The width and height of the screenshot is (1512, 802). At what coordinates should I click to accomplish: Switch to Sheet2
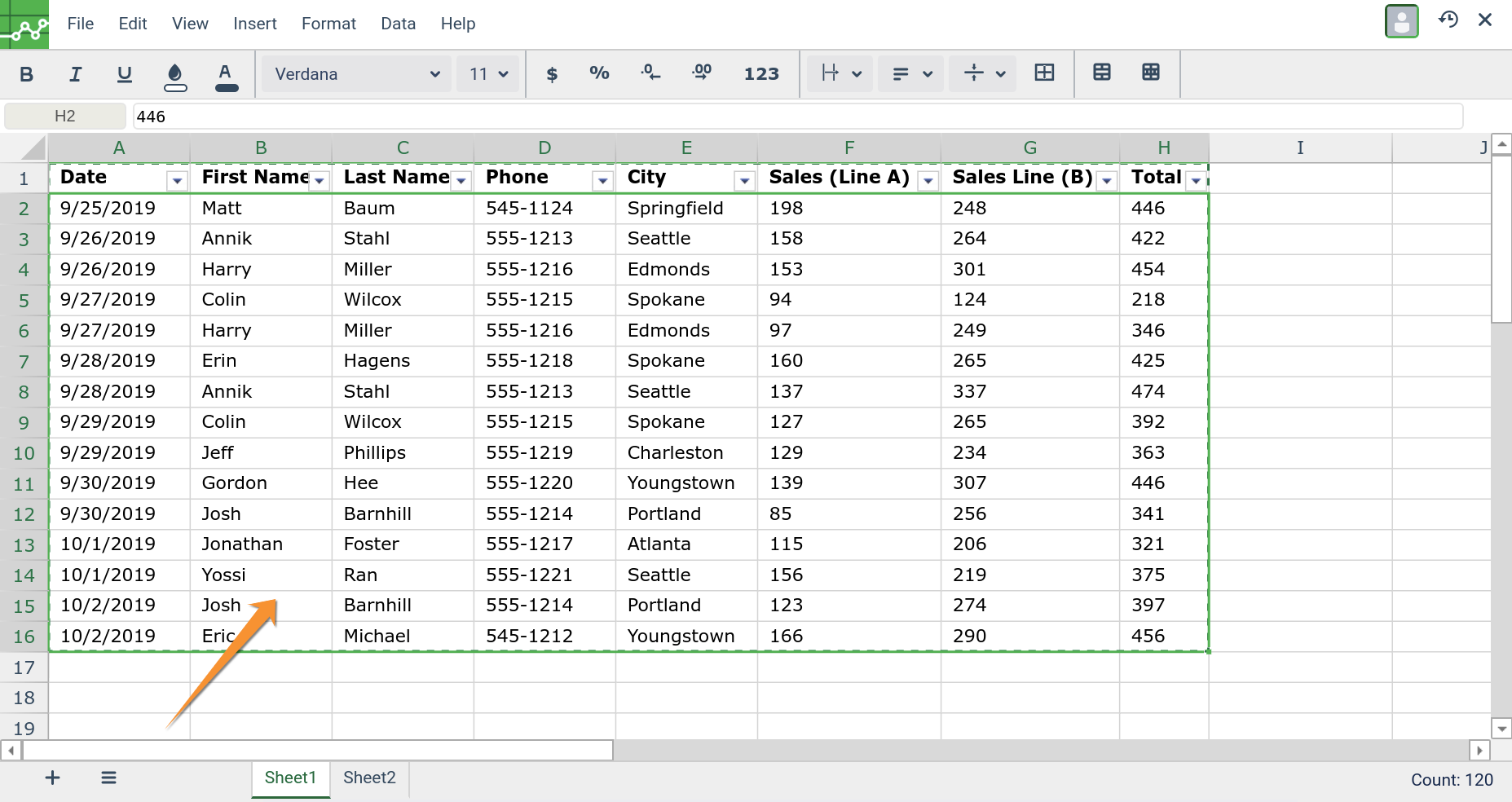368,778
